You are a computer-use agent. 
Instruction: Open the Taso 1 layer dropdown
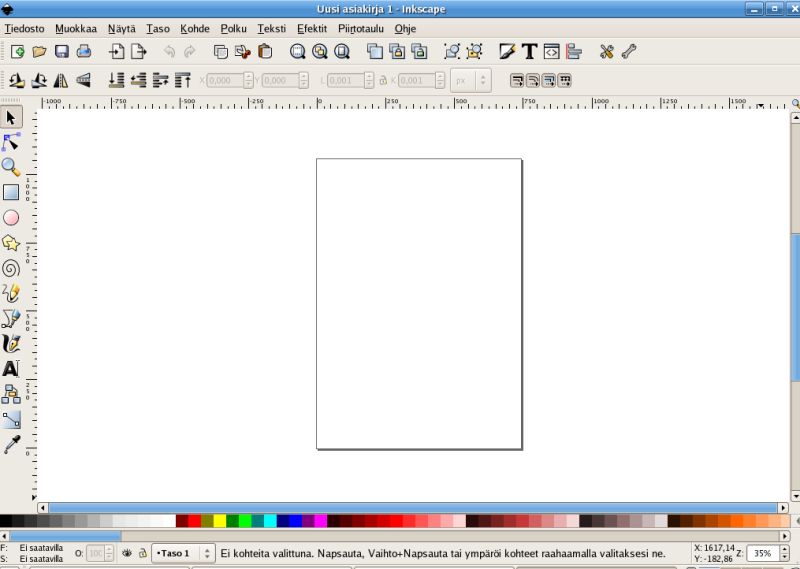(207, 552)
